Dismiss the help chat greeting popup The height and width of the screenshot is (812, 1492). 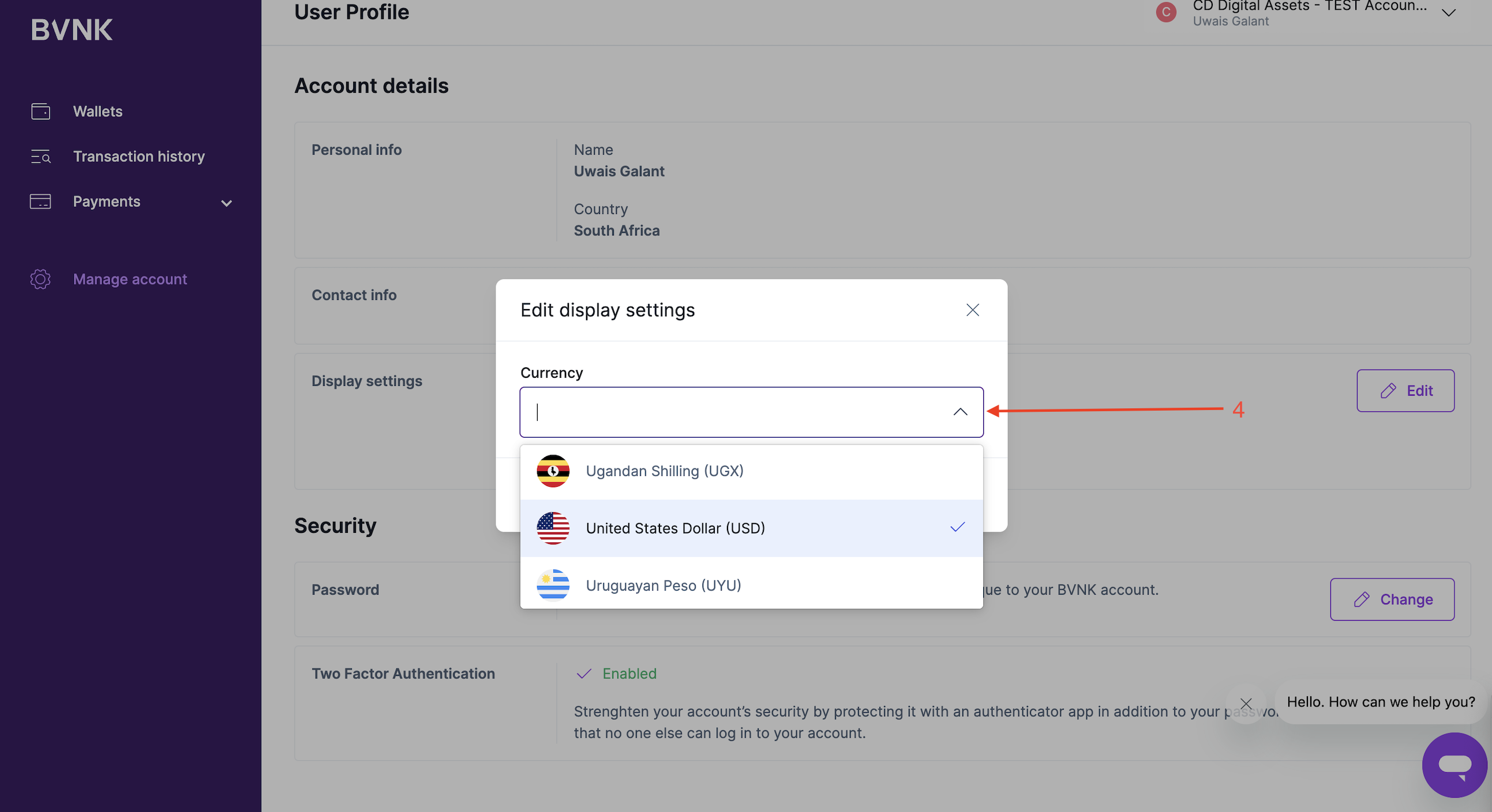point(1246,703)
